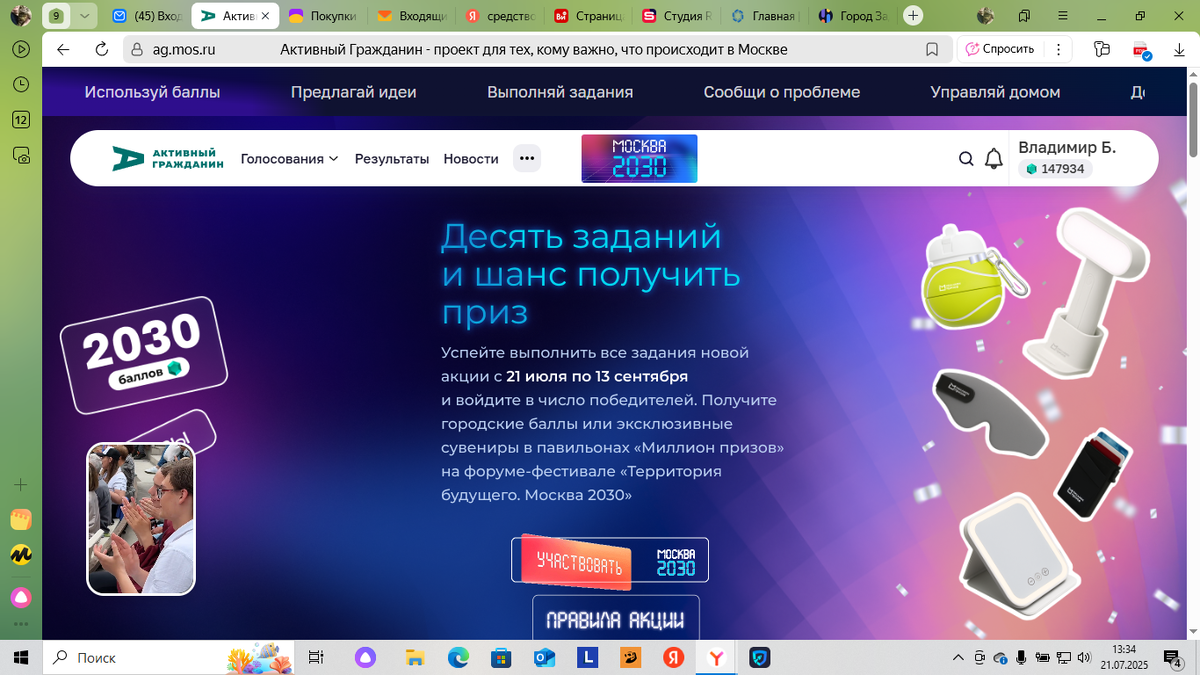Viewport: 1200px width, 675px height.
Task: Open new browser tab plus button
Action: coord(912,16)
